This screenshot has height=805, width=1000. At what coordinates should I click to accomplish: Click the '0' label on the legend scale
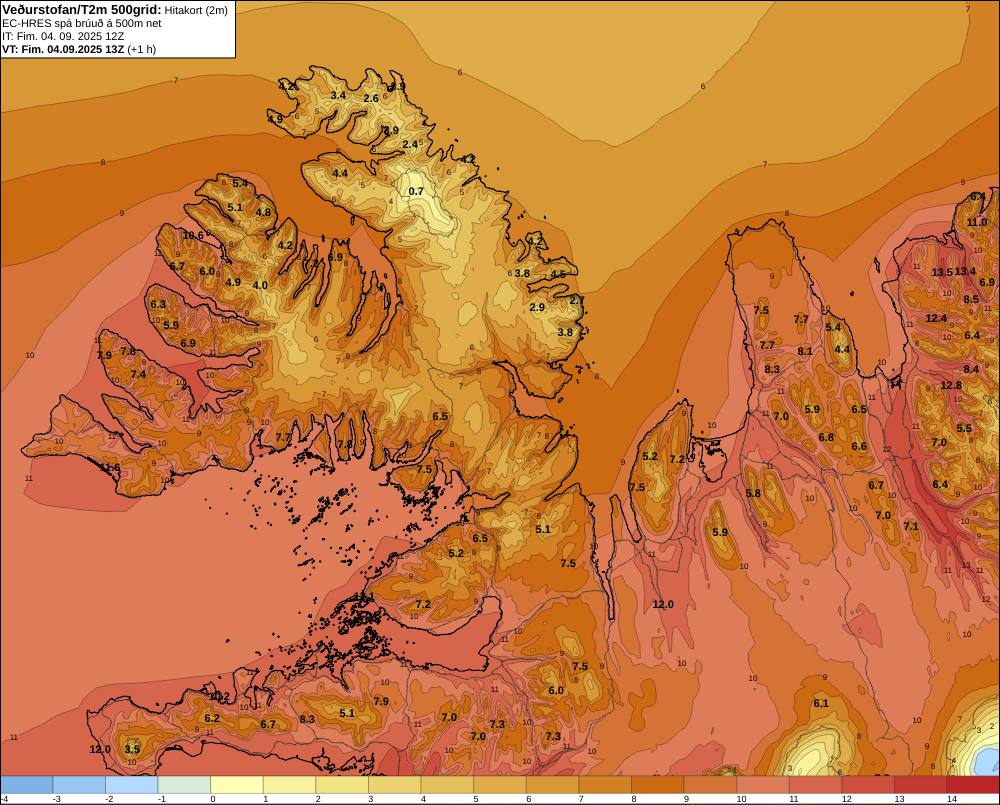pyautogui.click(x=213, y=799)
